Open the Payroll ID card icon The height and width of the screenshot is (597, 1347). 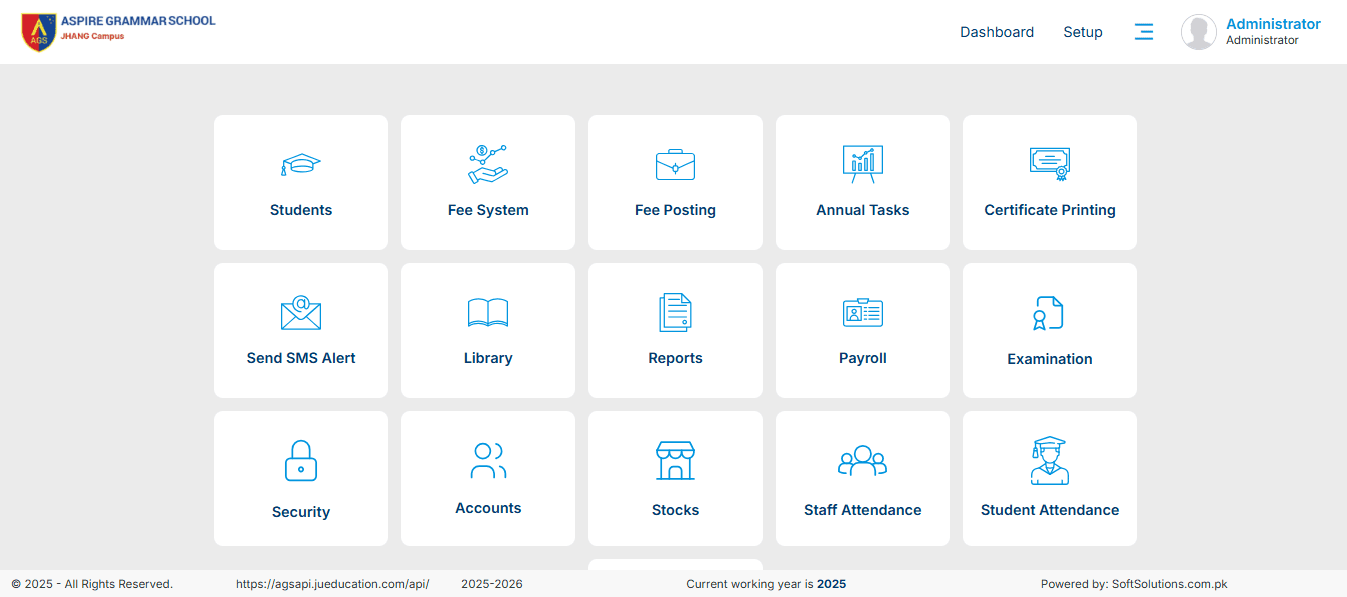coord(862,313)
